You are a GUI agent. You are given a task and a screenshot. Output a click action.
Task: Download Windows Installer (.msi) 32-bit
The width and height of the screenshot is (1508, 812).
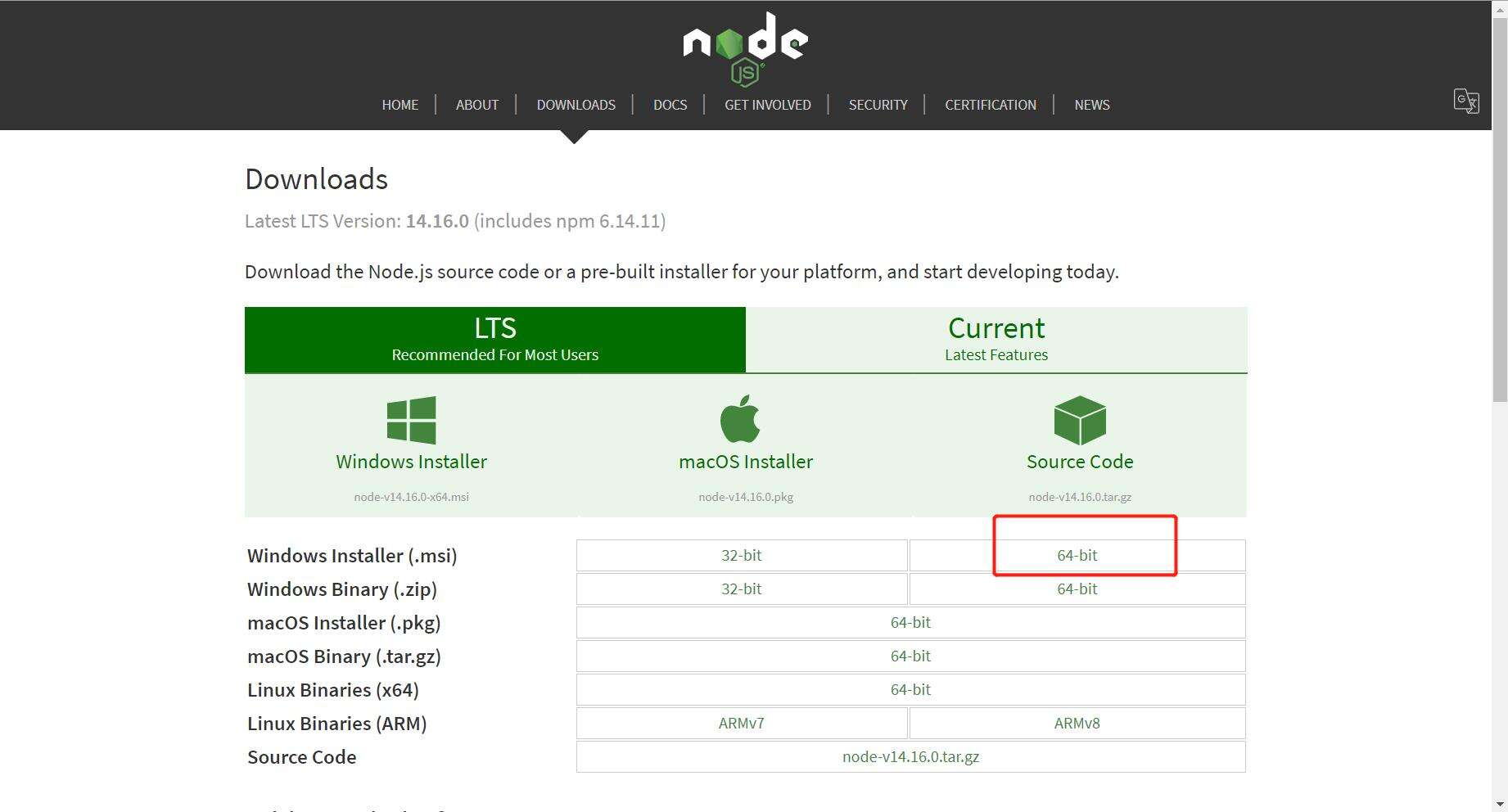(741, 555)
